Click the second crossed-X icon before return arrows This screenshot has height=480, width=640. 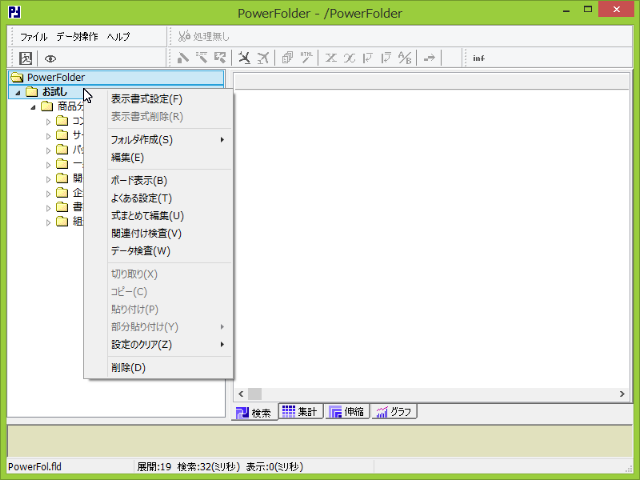pyautogui.click(x=349, y=58)
